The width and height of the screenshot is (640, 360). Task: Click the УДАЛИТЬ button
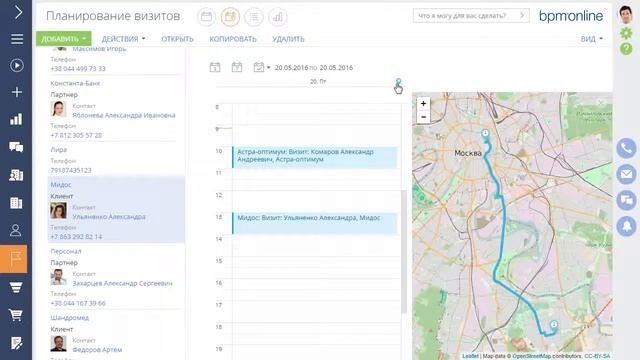[x=288, y=39]
